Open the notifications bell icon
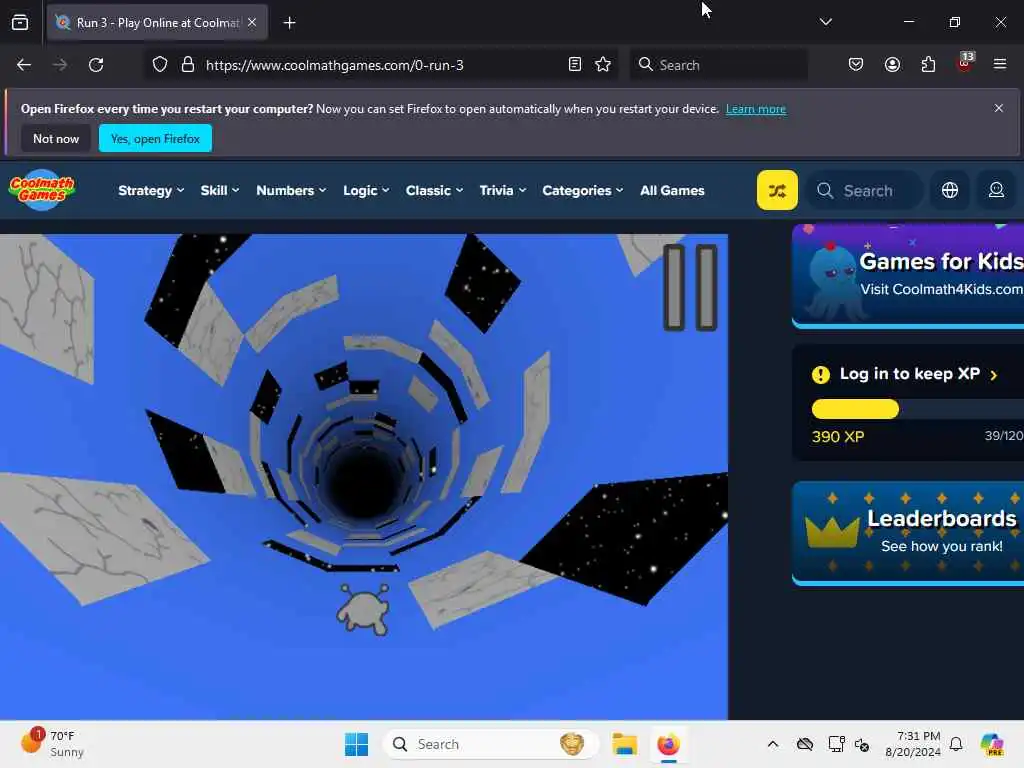This screenshot has height=768, width=1024. pyautogui.click(x=956, y=744)
